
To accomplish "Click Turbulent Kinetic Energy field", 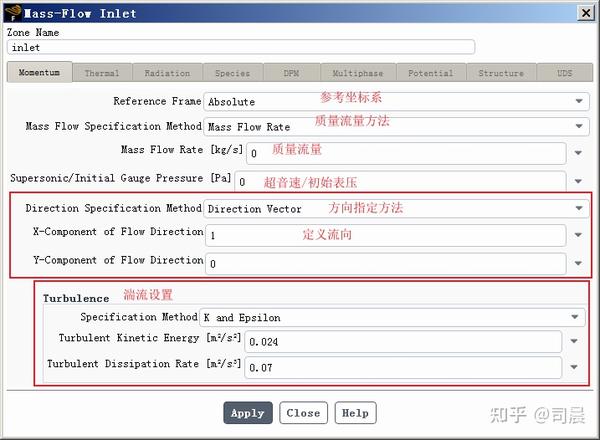I will point(403,341).
